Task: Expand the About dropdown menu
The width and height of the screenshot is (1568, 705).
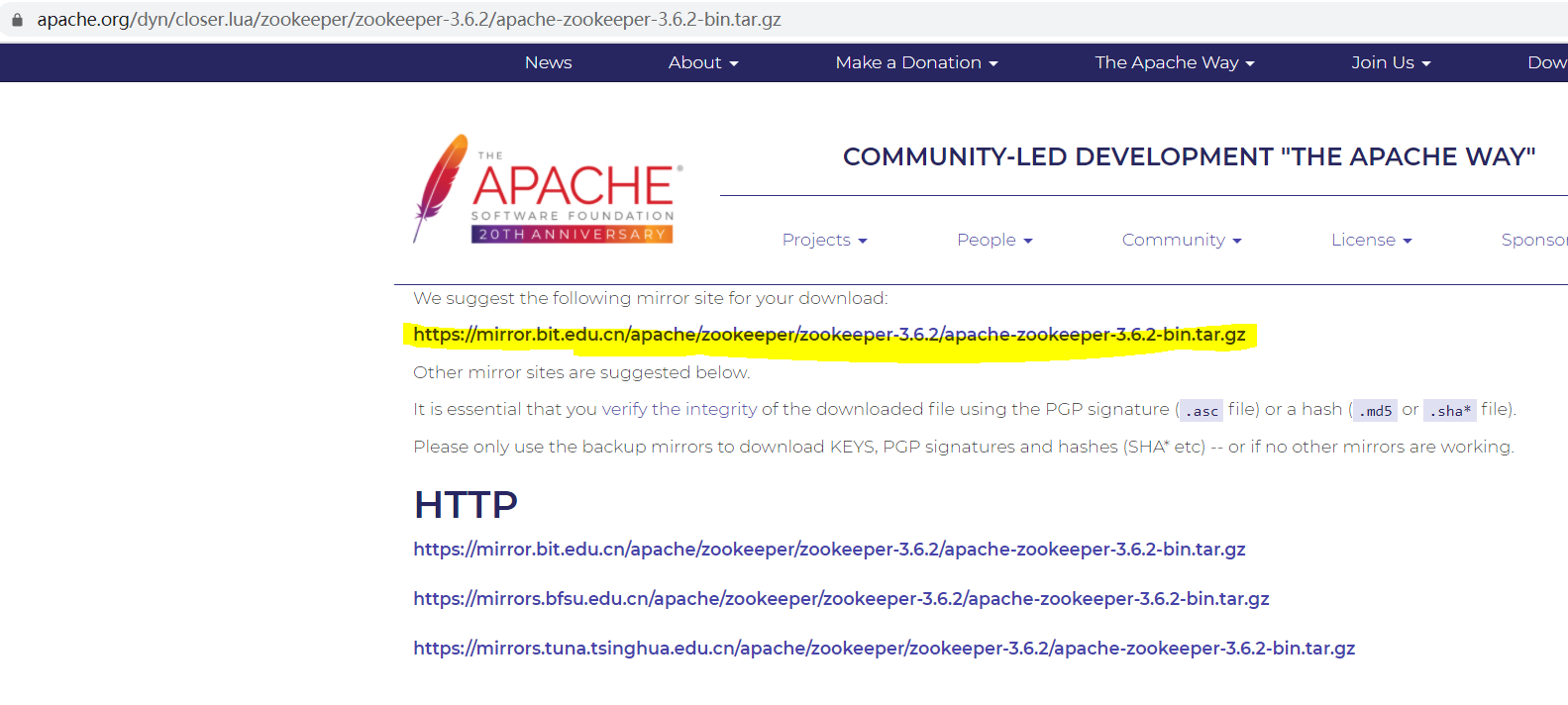Action: (703, 62)
